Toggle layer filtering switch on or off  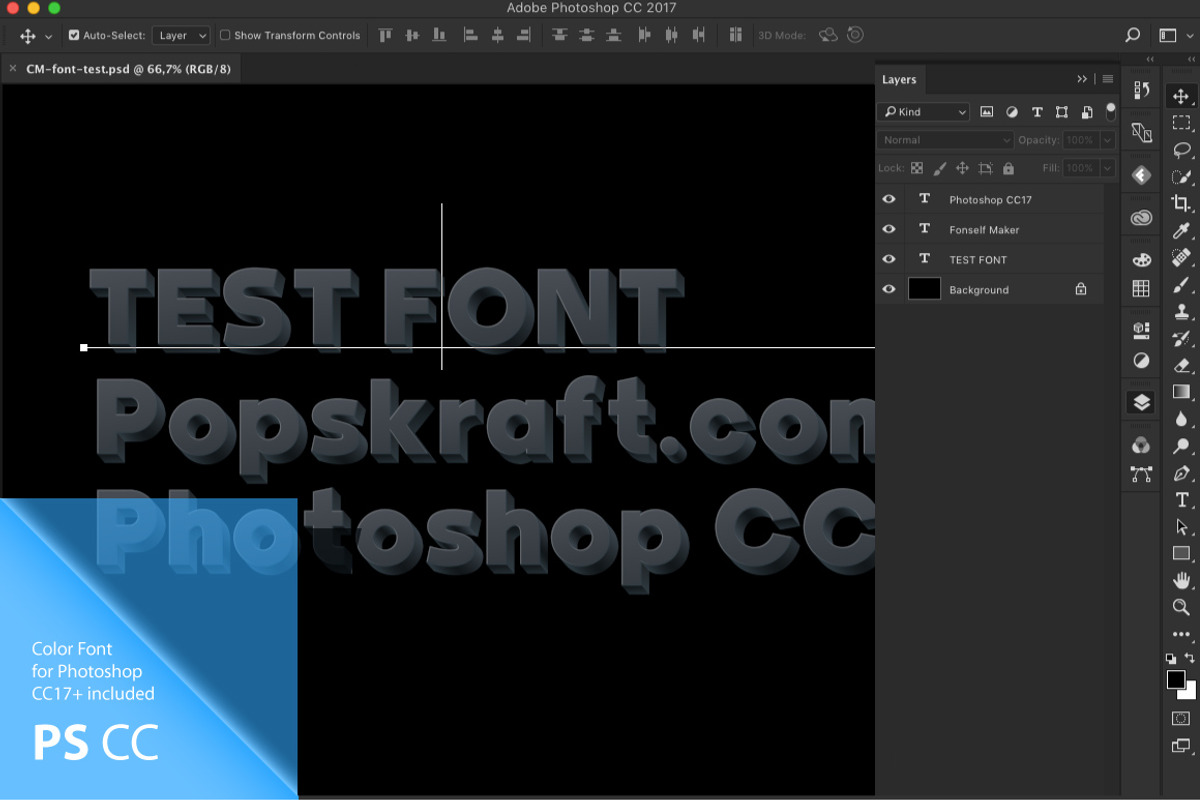click(1110, 110)
